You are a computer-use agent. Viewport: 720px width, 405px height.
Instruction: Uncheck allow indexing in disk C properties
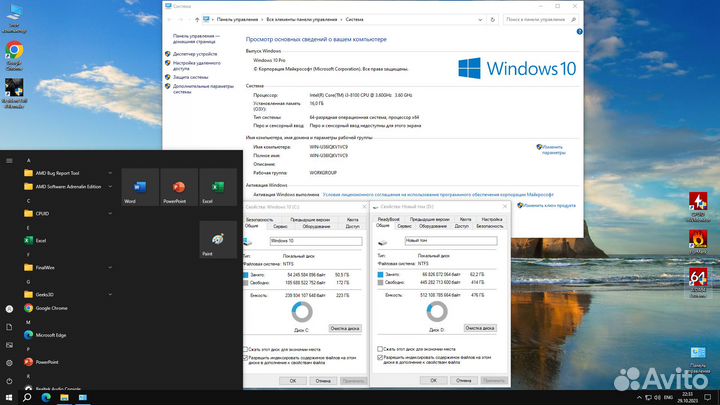pos(245,357)
